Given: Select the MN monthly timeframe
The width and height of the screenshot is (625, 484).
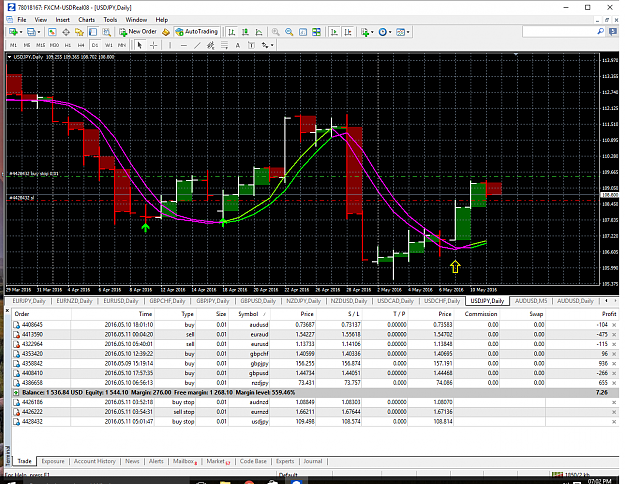Looking at the screenshot, I should [122, 45].
